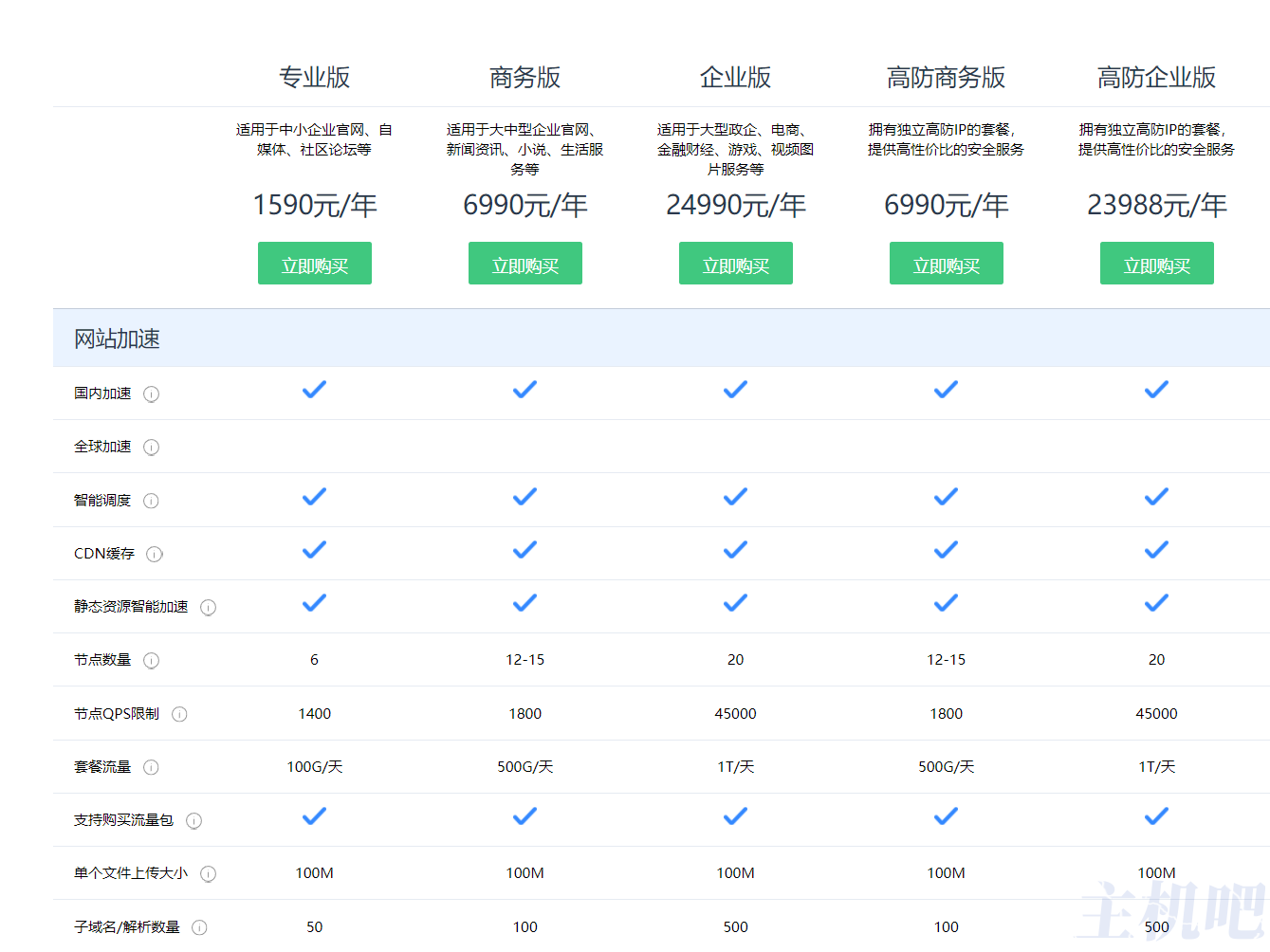This screenshot has height=952, width=1270.
Task: Click the 23988元/年 price
Action: pos(1157,205)
